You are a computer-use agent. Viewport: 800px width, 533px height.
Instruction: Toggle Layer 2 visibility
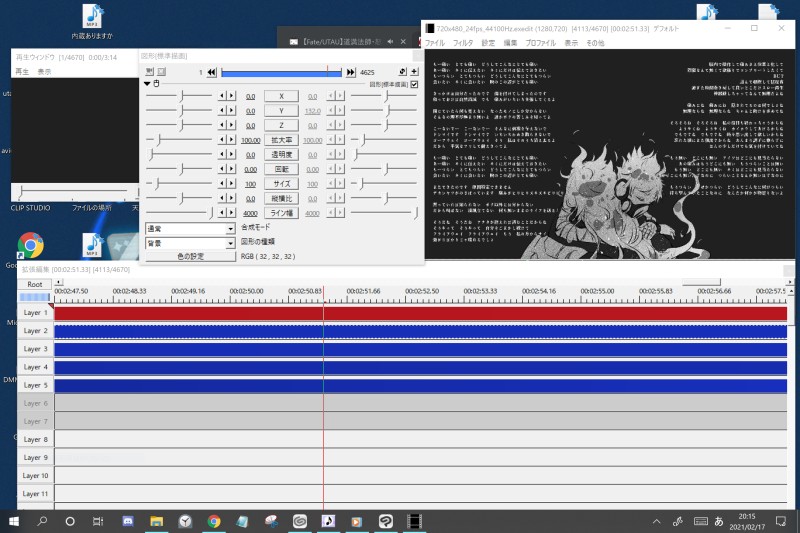(x=35, y=331)
